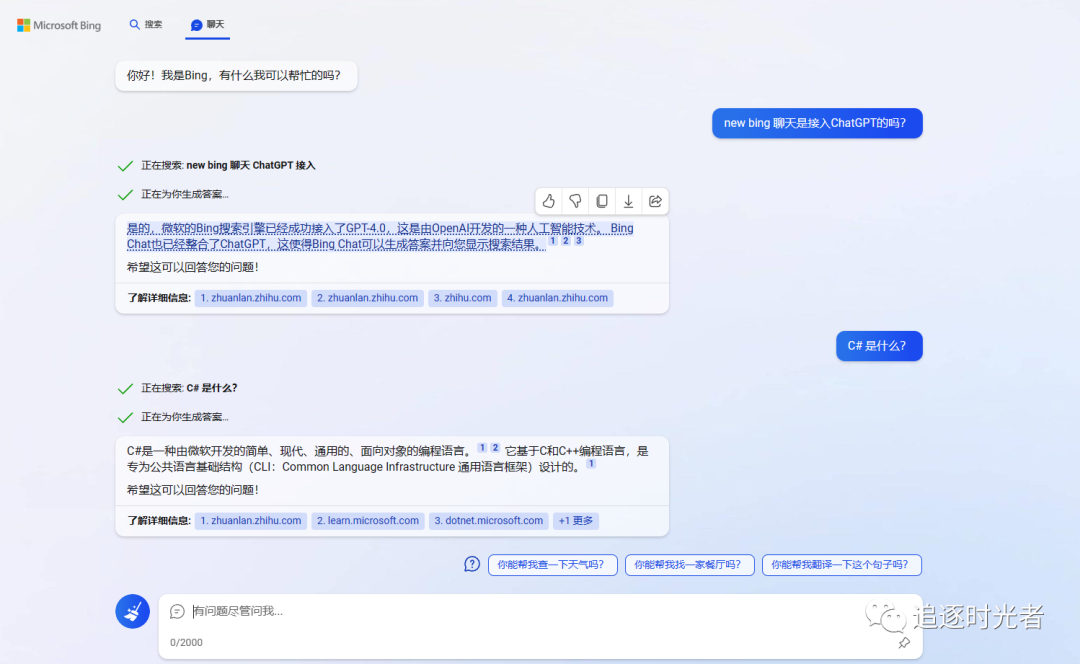Image resolution: width=1080 pixels, height=664 pixels.
Task: Open C# answer's source 1. zhuanlan.zhihu.com
Action: coord(251,521)
